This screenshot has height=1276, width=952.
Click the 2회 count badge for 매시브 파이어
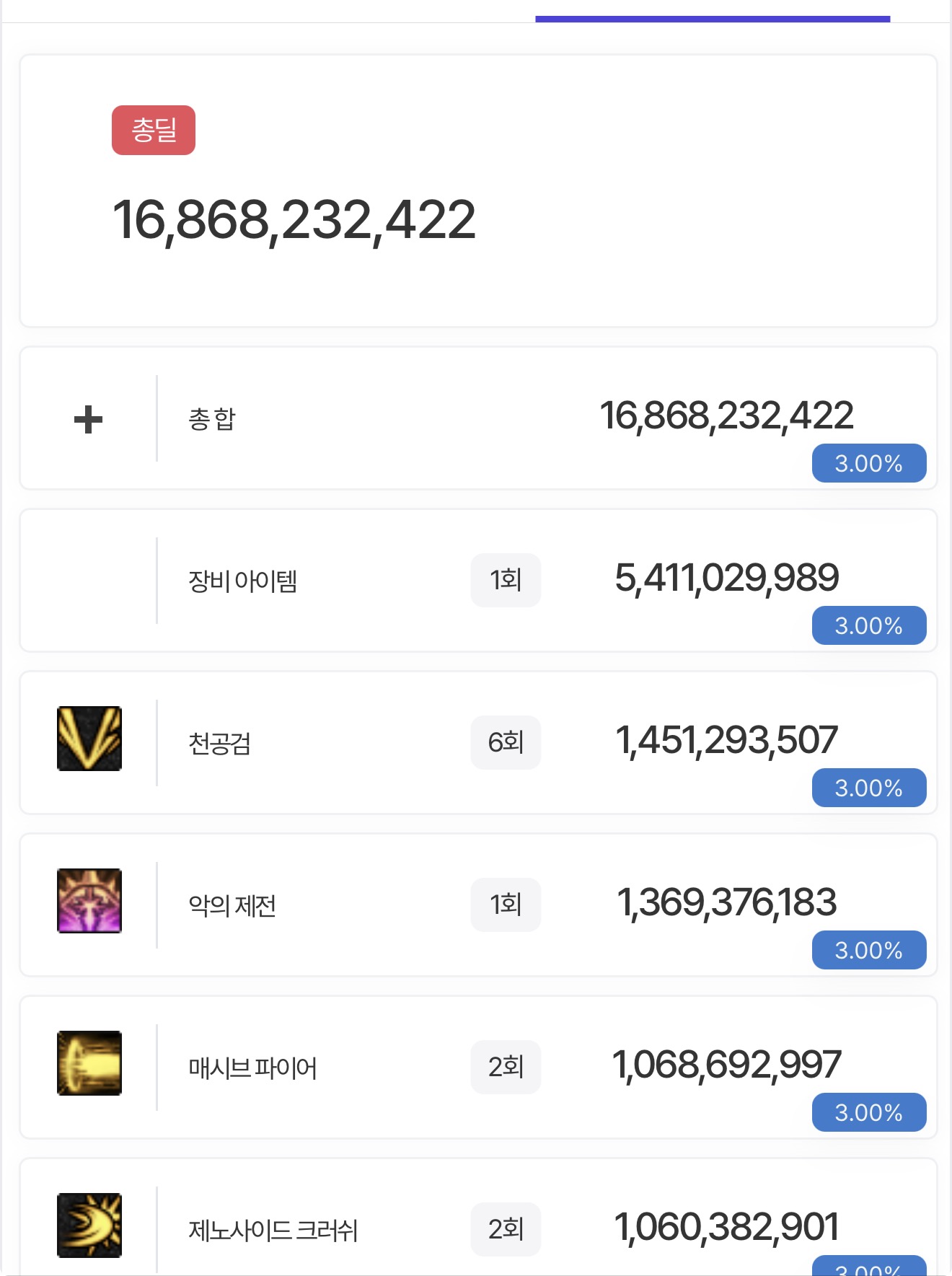tap(506, 1067)
